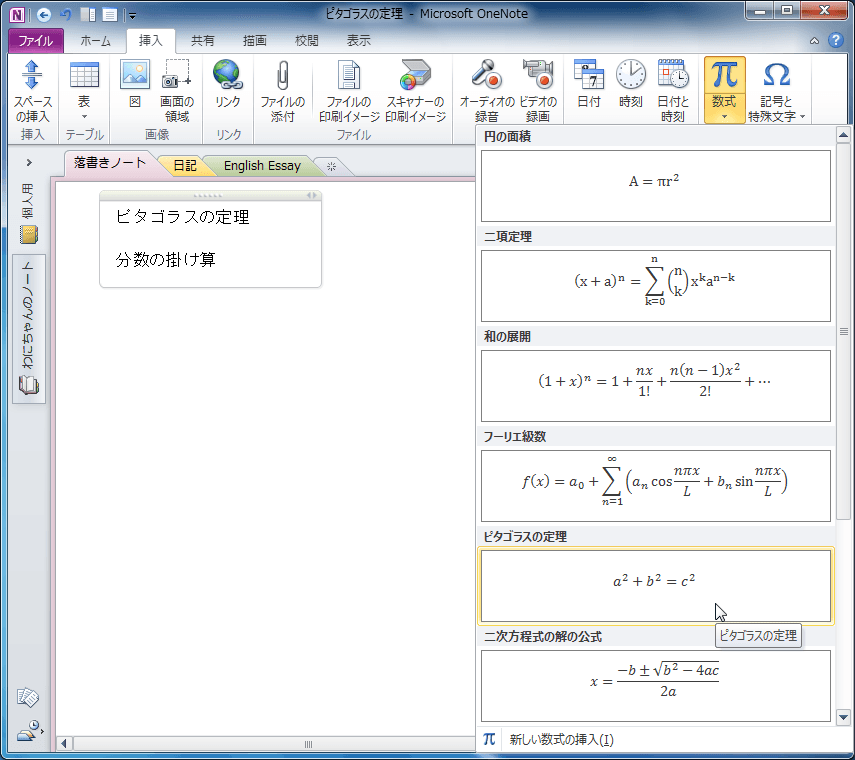This screenshot has height=760, width=855.
Task: Click the Scanner Printout (スキャナーの印刷イメージ) icon
Action: tap(416, 91)
